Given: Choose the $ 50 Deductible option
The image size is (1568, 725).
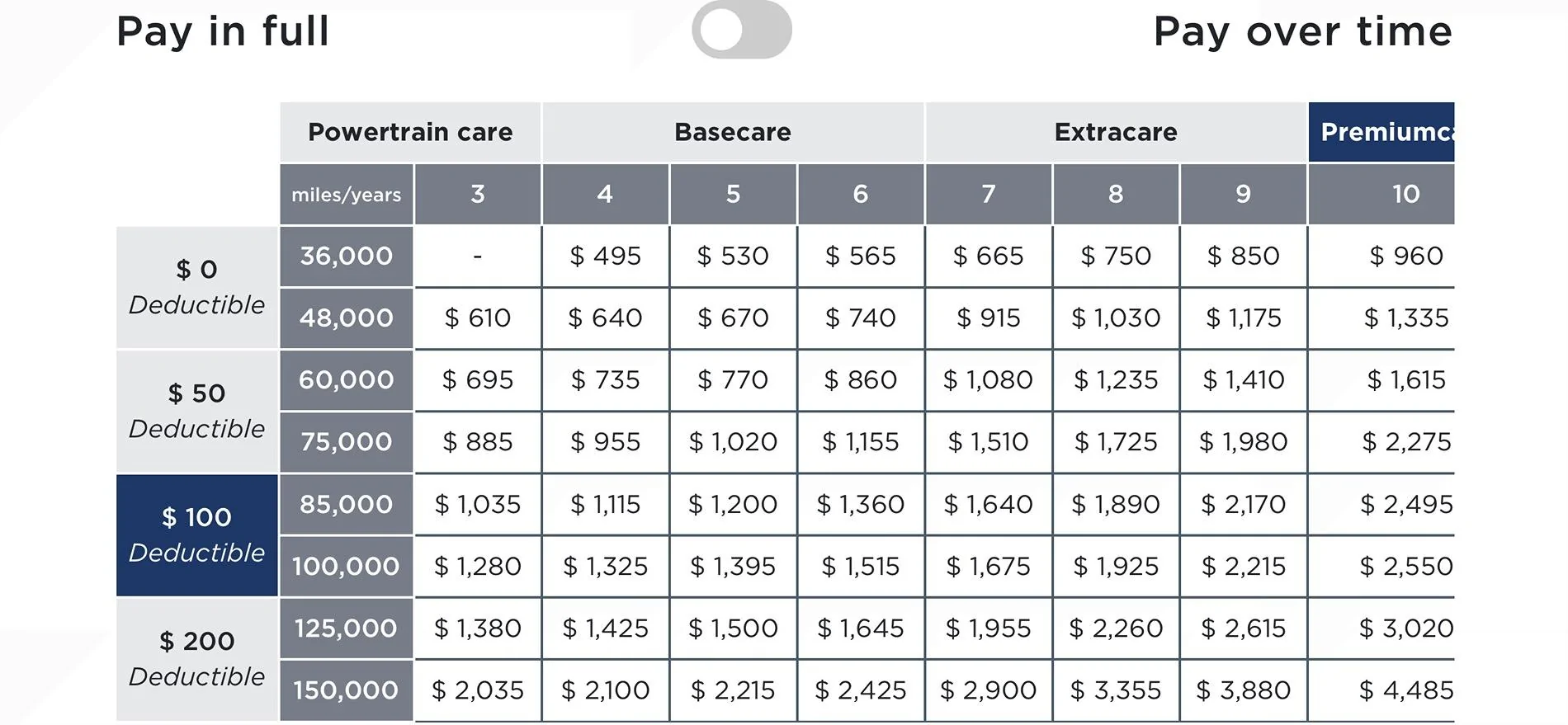Looking at the screenshot, I should (x=196, y=411).
